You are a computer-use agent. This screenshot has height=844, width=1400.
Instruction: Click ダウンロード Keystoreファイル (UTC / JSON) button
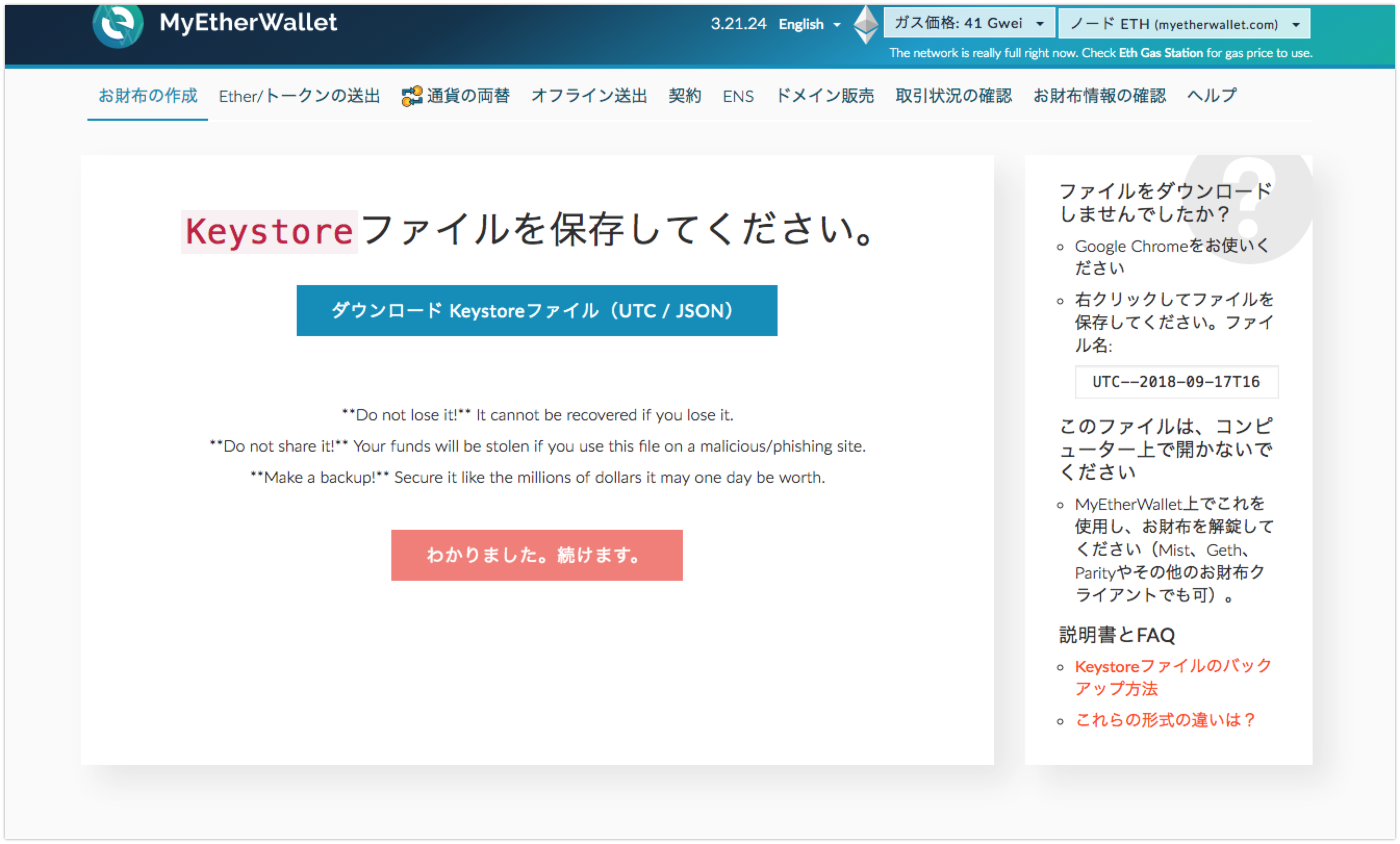(537, 311)
